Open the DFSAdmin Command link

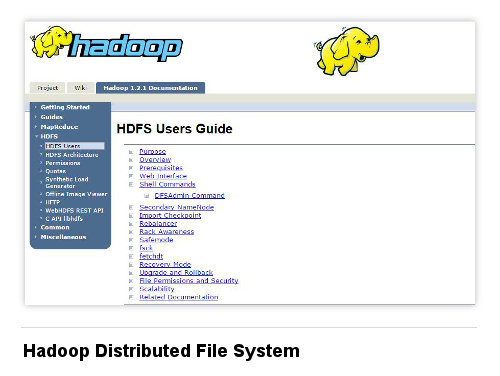coord(190,196)
